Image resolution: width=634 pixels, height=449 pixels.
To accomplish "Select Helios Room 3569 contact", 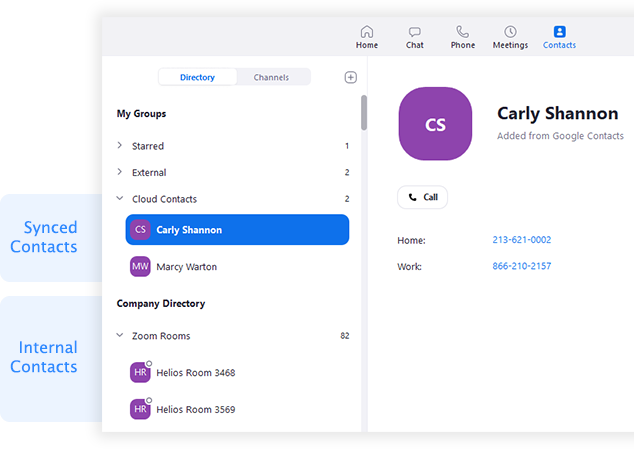I will (195, 410).
